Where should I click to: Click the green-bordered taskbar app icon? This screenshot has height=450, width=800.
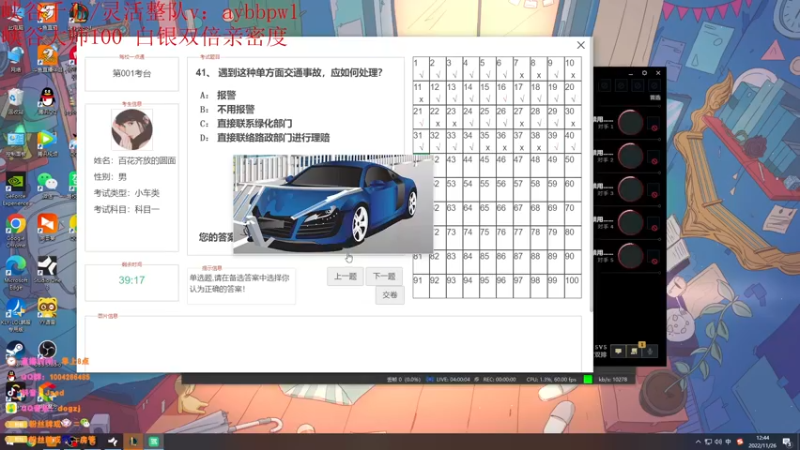pyautogui.click(x=154, y=441)
